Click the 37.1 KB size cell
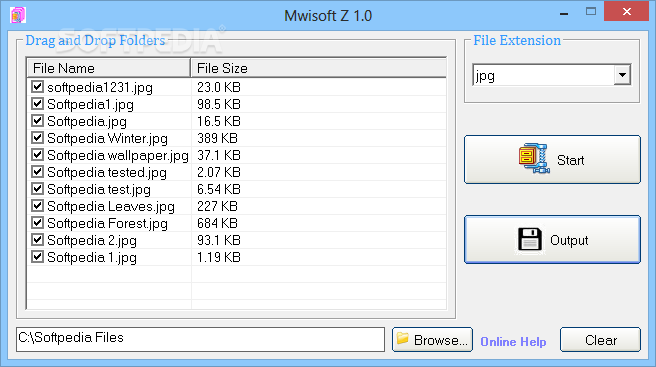656x367 pixels. coord(219,155)
